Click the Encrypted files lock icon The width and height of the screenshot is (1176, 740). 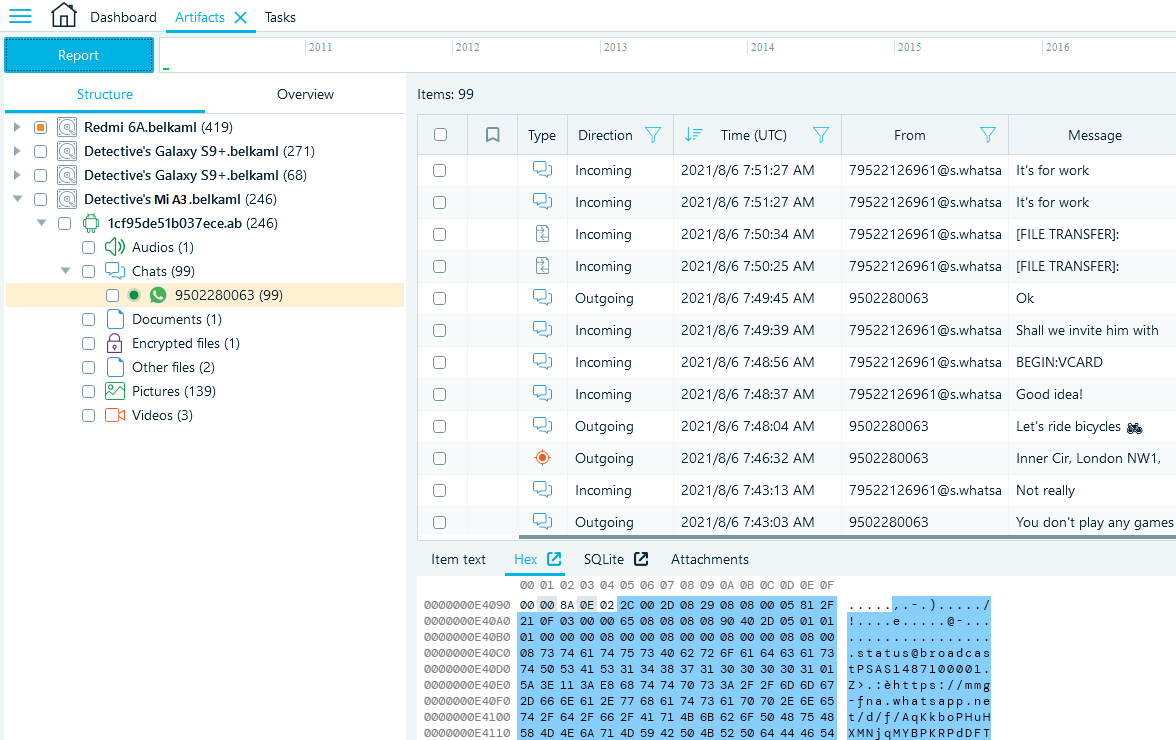(115, 343)
